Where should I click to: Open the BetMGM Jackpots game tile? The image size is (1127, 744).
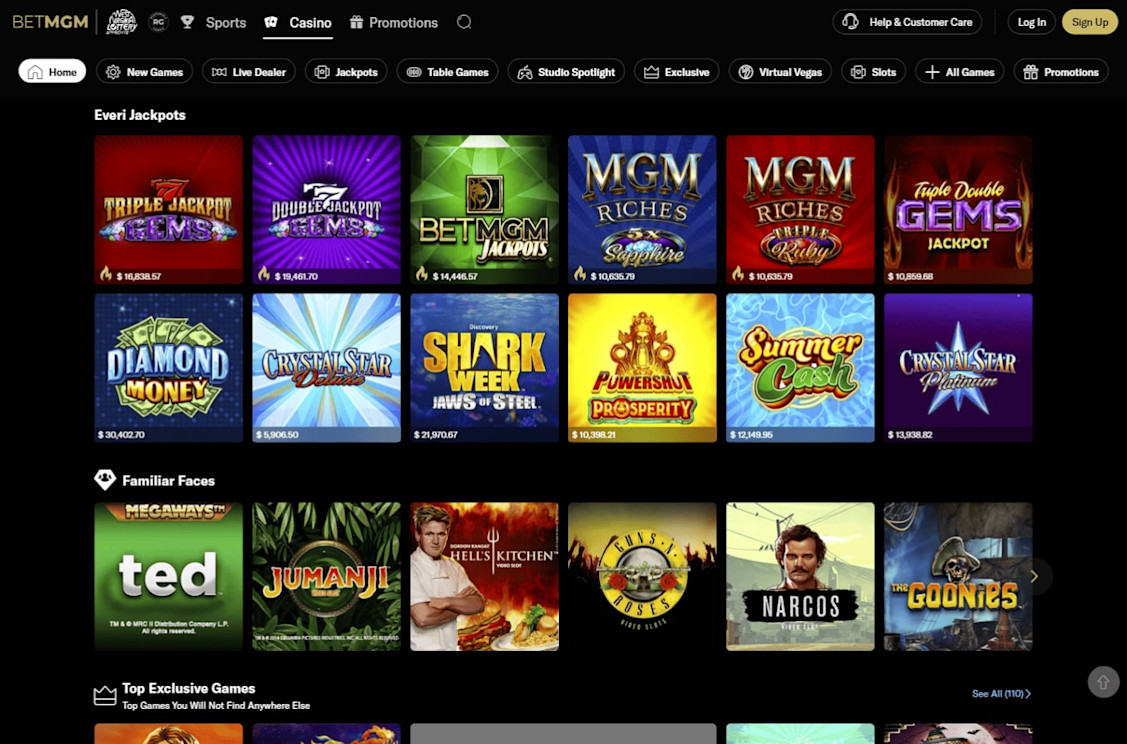point(484,209)
